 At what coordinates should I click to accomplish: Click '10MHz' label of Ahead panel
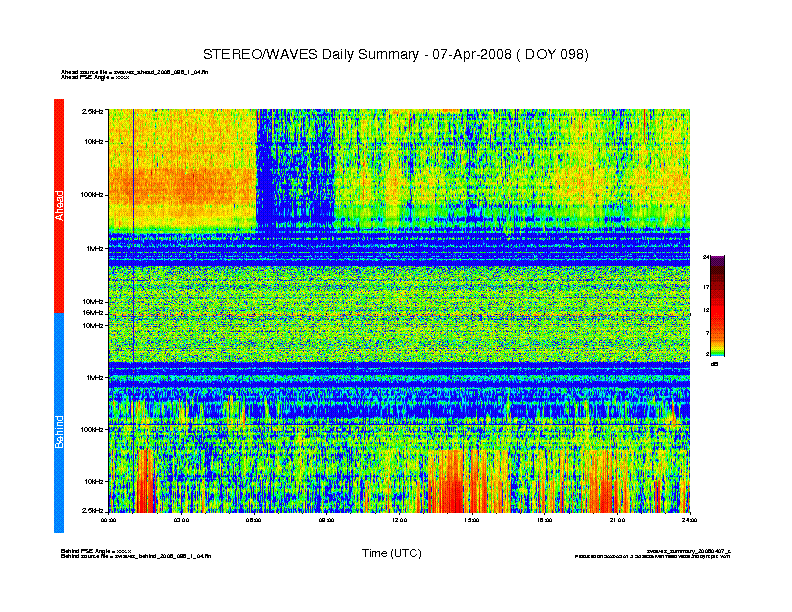(93, 301)
